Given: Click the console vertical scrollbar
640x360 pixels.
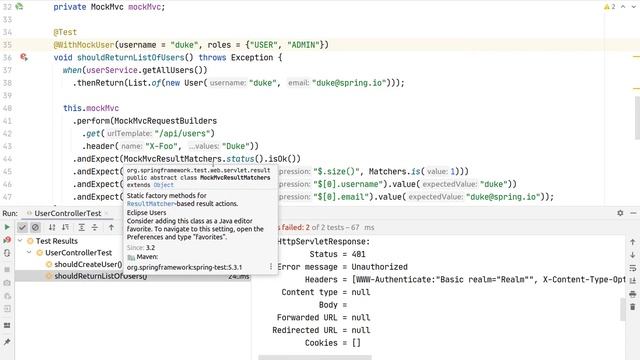Looking at the screenshot, I should 623,309.
